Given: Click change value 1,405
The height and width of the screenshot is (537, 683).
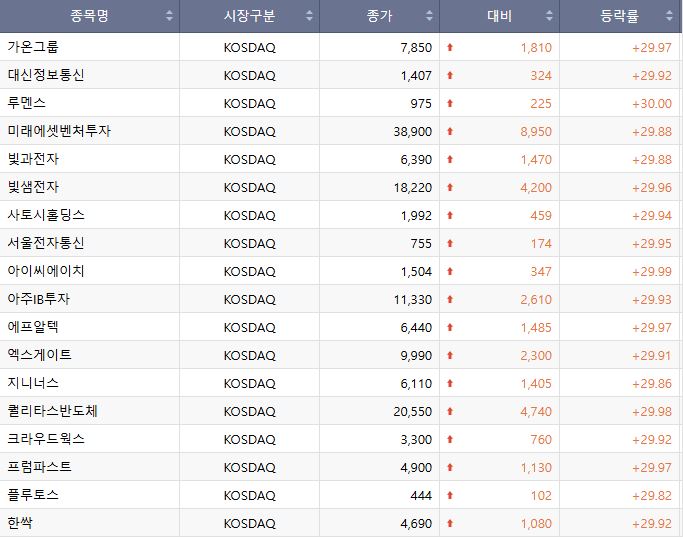Looking at the screenshot, I should (x=536, y=384).
